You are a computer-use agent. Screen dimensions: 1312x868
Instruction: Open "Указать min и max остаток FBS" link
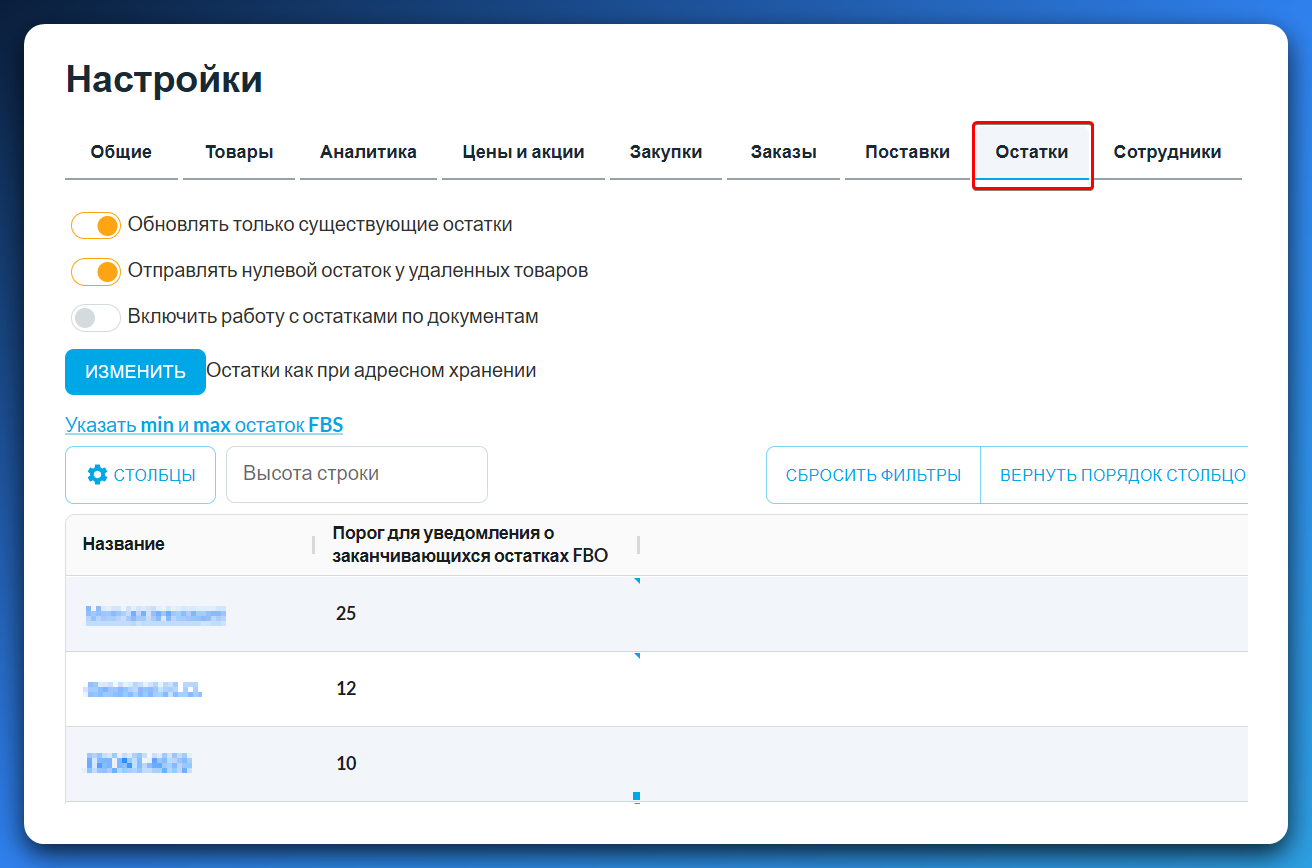[204, 425]
